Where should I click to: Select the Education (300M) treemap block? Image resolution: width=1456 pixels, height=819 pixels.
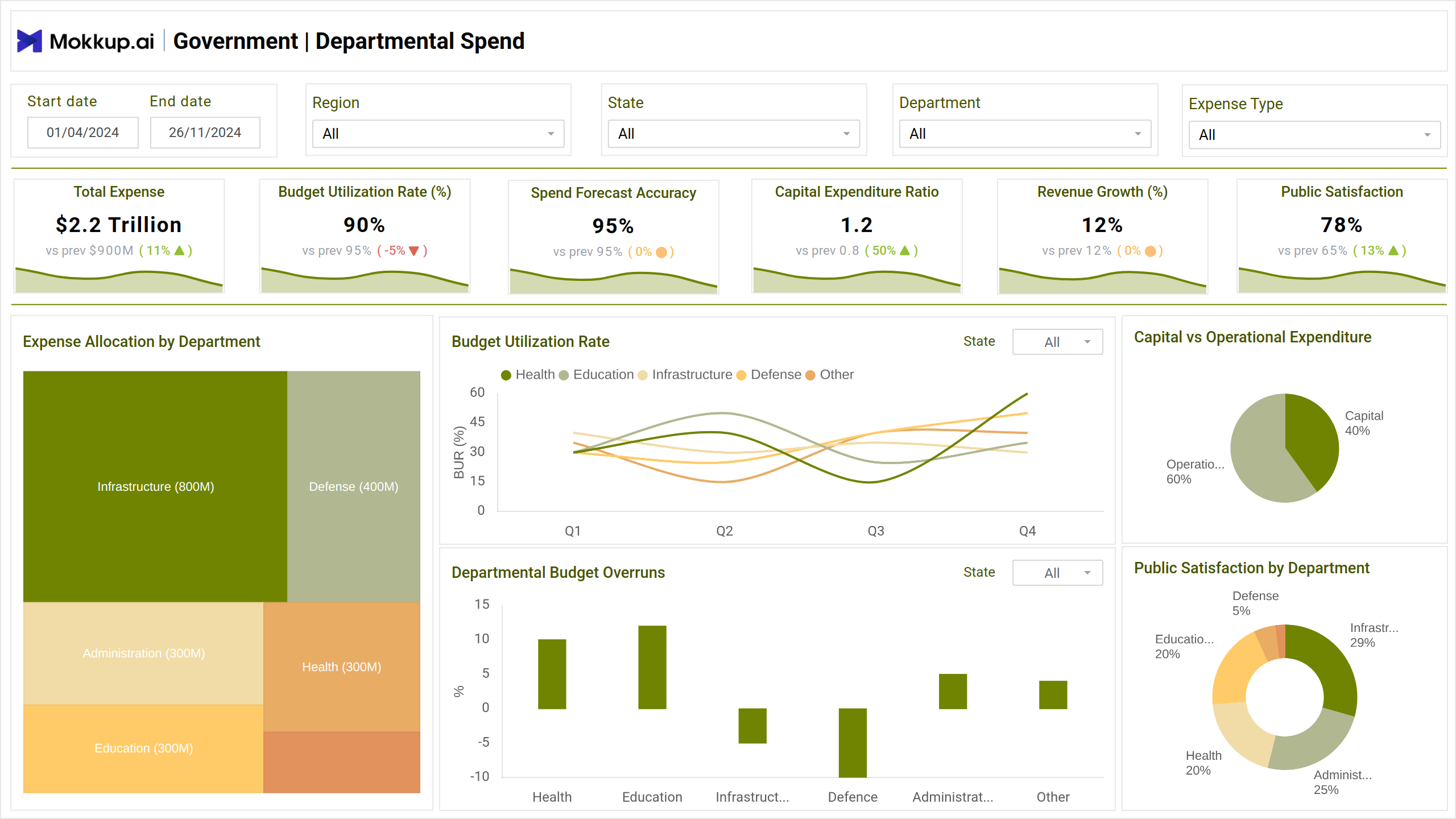point(143,748)
